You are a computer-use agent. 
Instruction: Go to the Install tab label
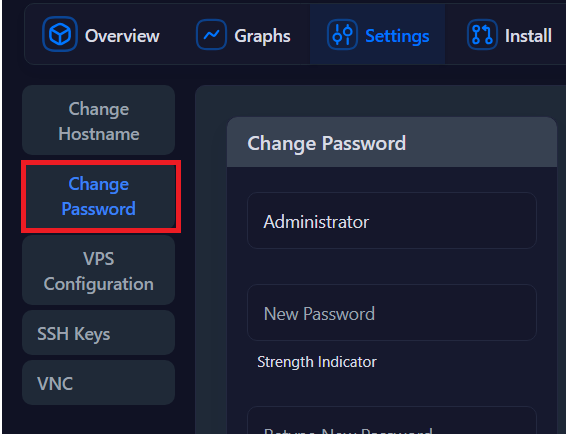528,36
